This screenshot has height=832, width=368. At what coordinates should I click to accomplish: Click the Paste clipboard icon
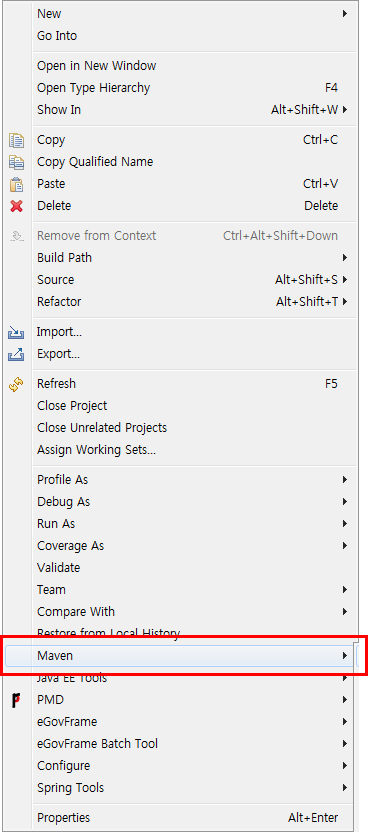[16, 184]
